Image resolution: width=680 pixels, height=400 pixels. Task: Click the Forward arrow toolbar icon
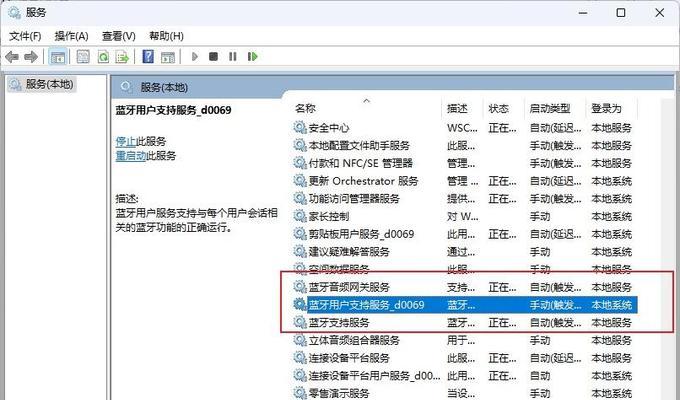31,57
